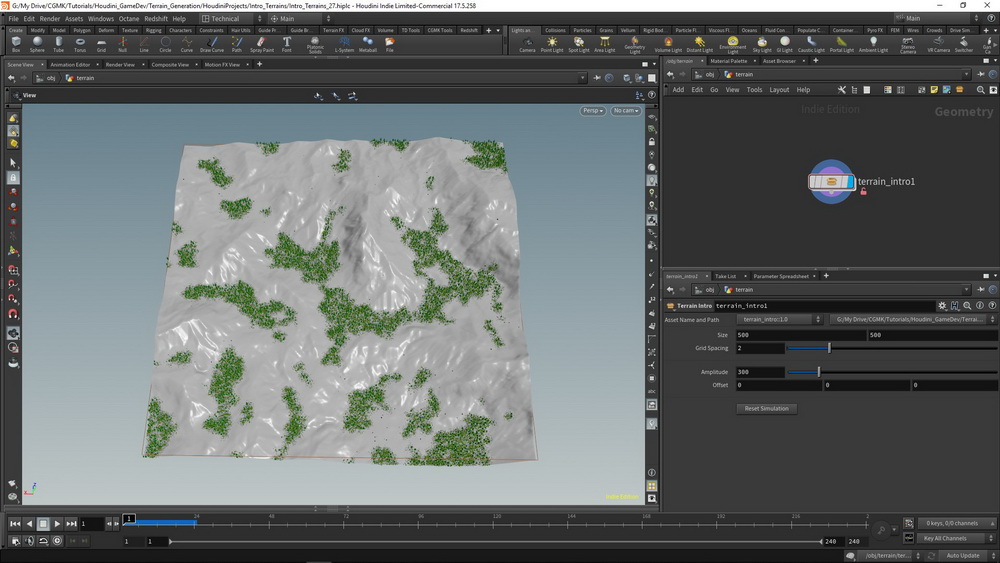Add a Sky Light

coord(761,44)
